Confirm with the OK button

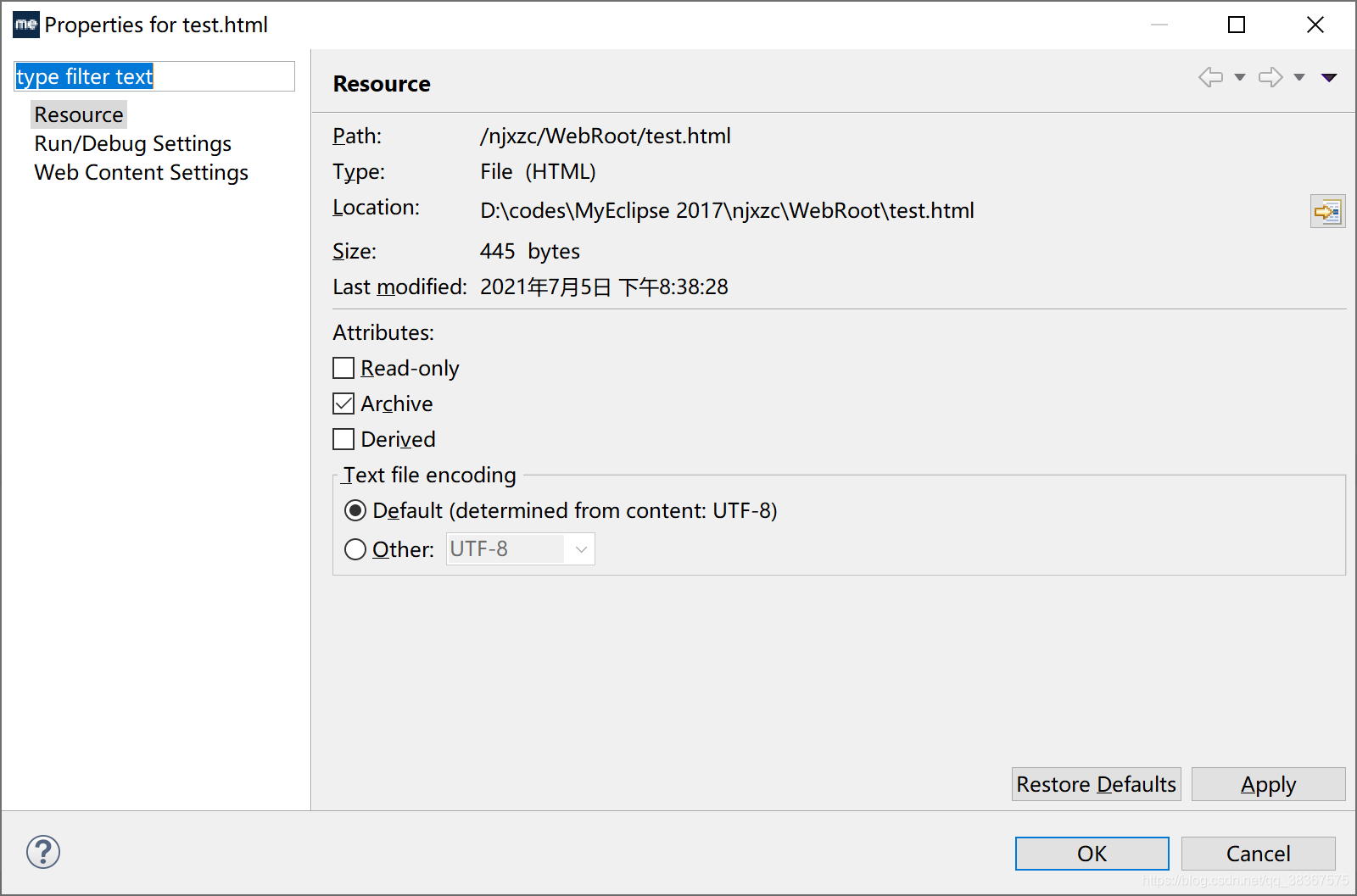(x=1092, y=854)
